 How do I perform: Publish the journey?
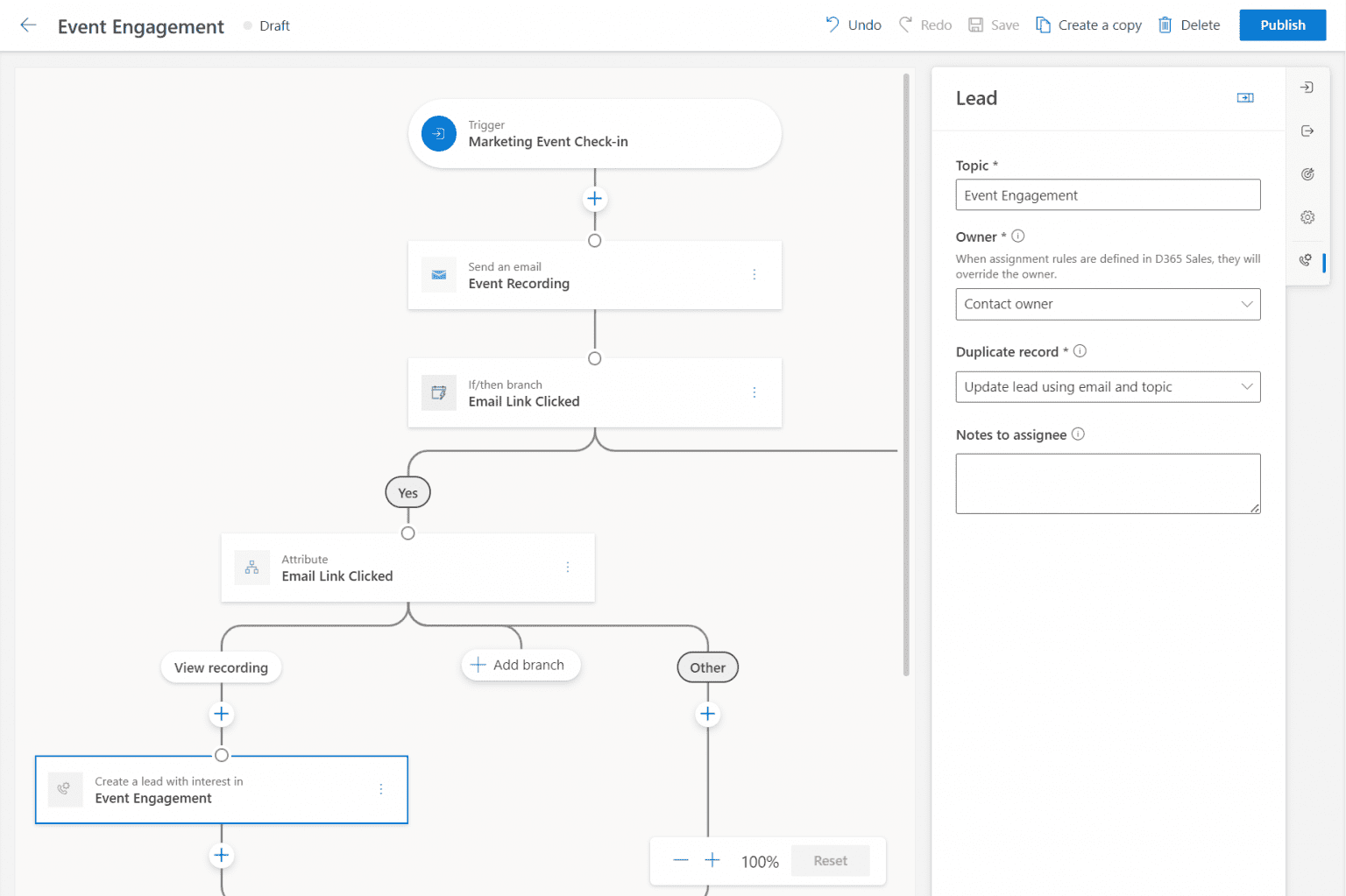click(x=1282, y=25)
